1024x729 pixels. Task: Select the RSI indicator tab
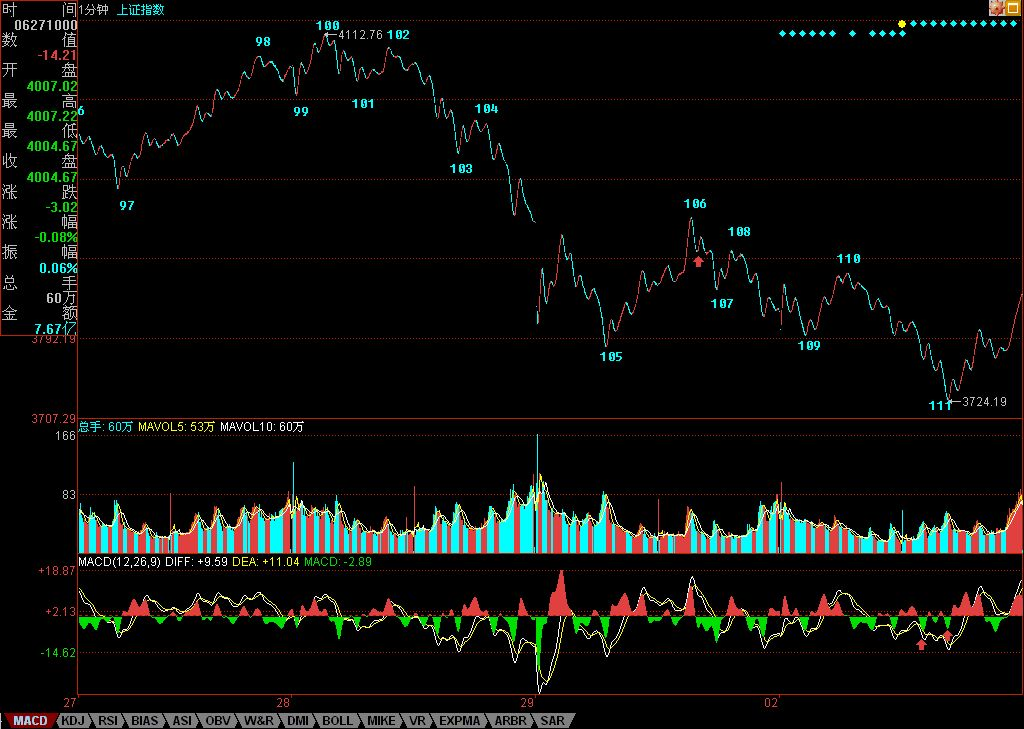tap(108, 720)
